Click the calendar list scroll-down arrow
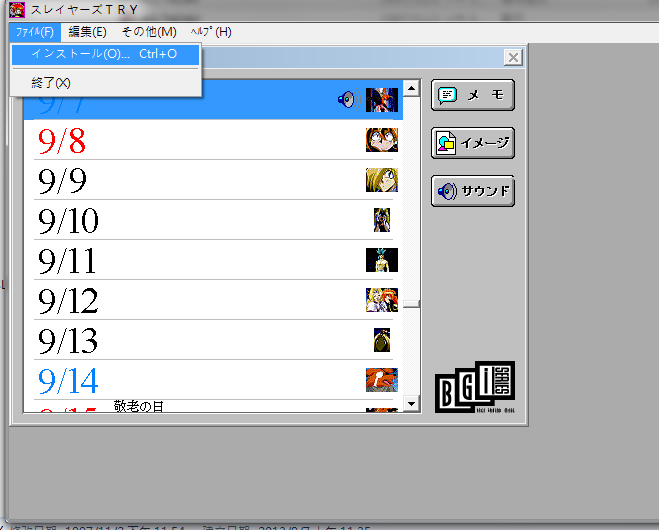Screen dimensions: 659x530 411,404
